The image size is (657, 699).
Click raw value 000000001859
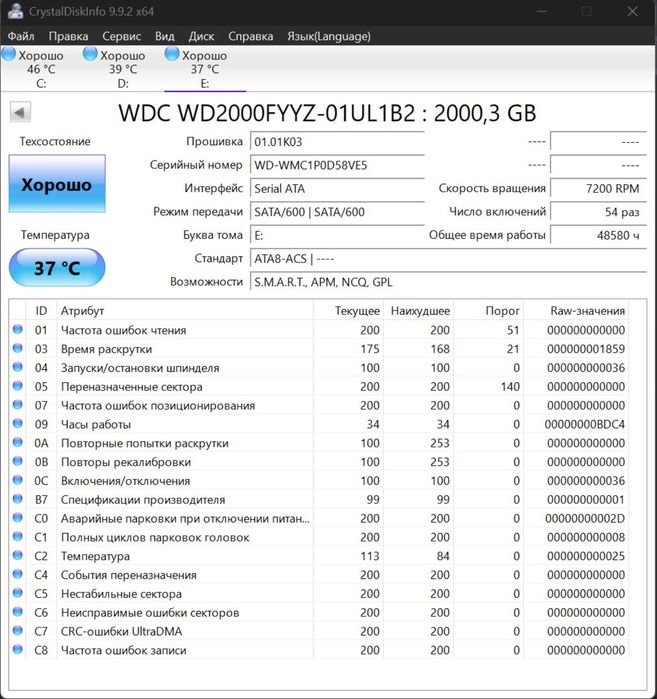pyautogui.click(x=586, y=349)
